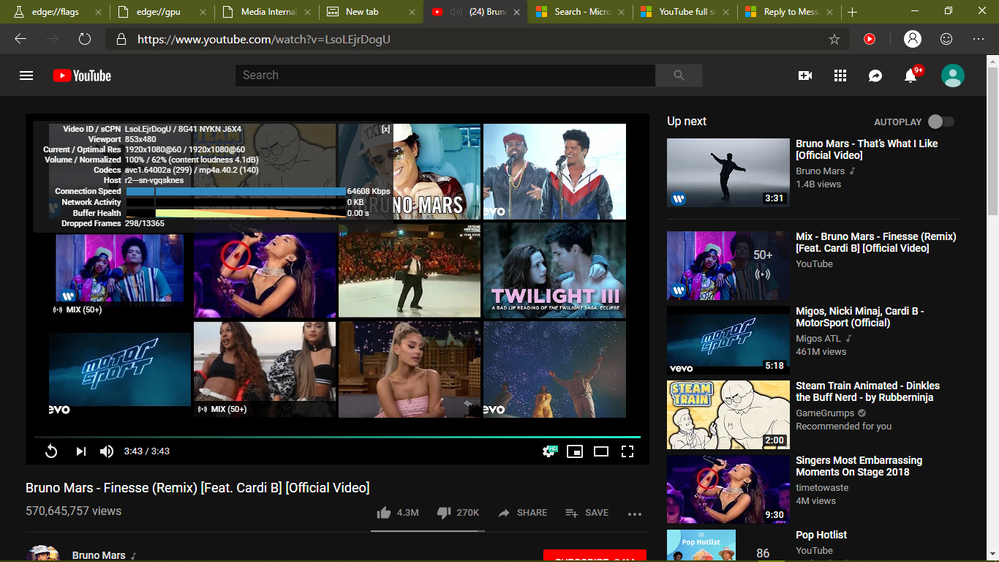Open Bruno Mars channel name below video
999x562 pixels.
click(99, 555)
